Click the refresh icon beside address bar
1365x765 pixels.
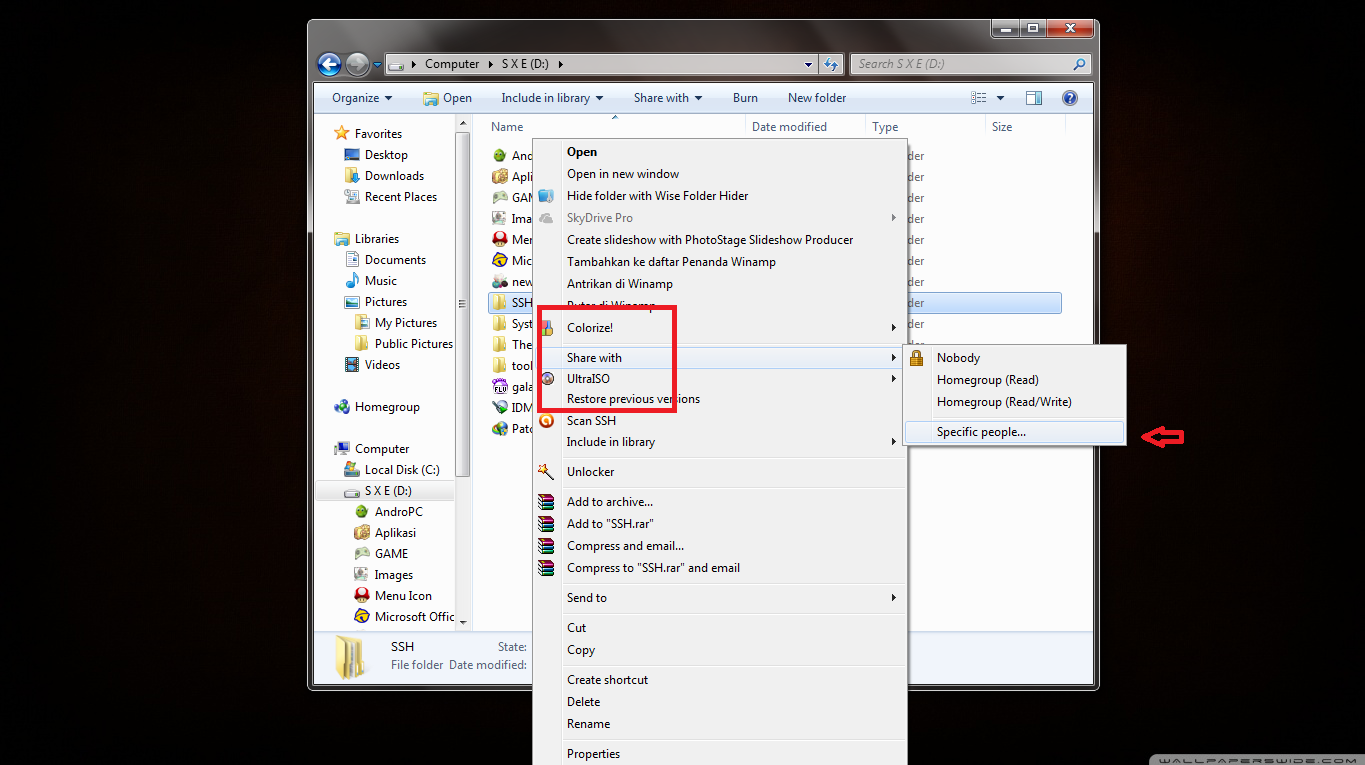tap(831, 64)
